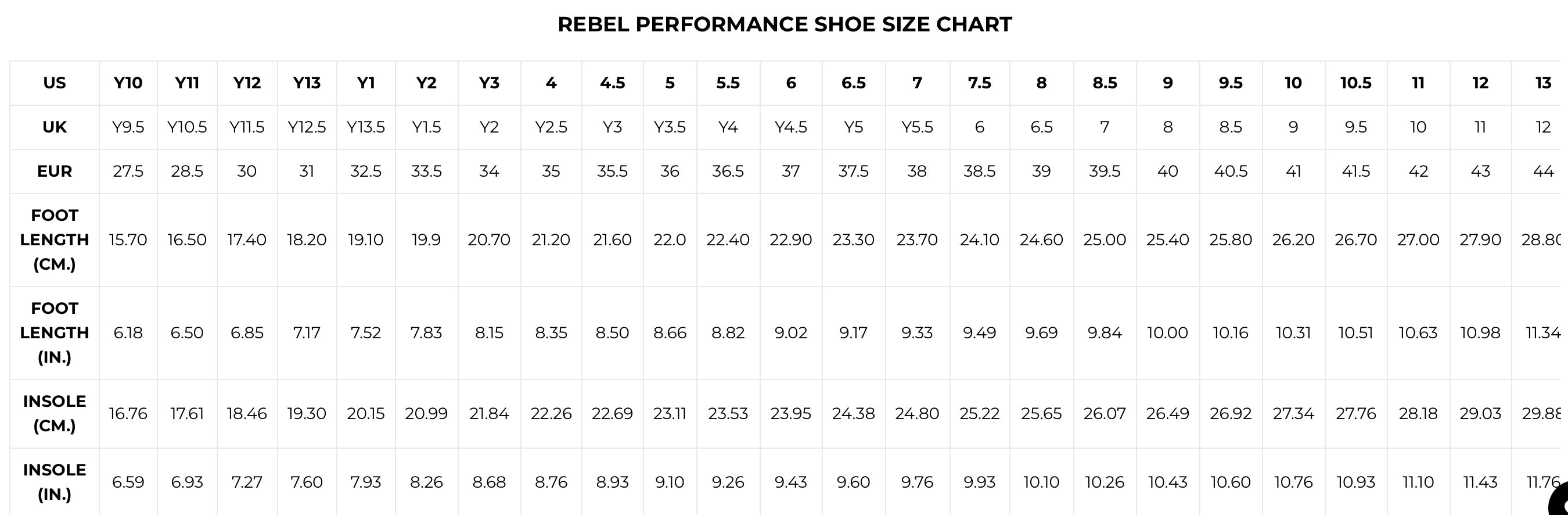Image resolution: width=1568 pixels, height=515 pixels.
Task: Select the EUR size 42 cell
Action: point(1418,171)
